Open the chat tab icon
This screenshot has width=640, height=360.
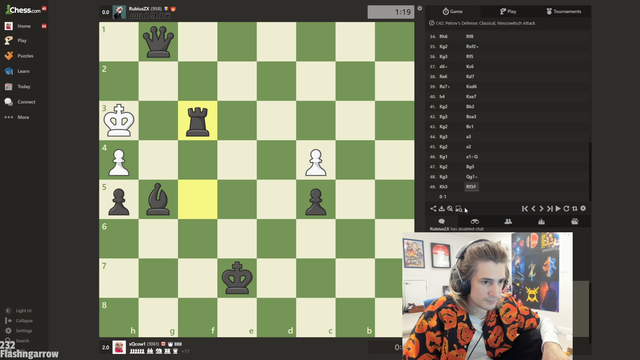[441, 221]
